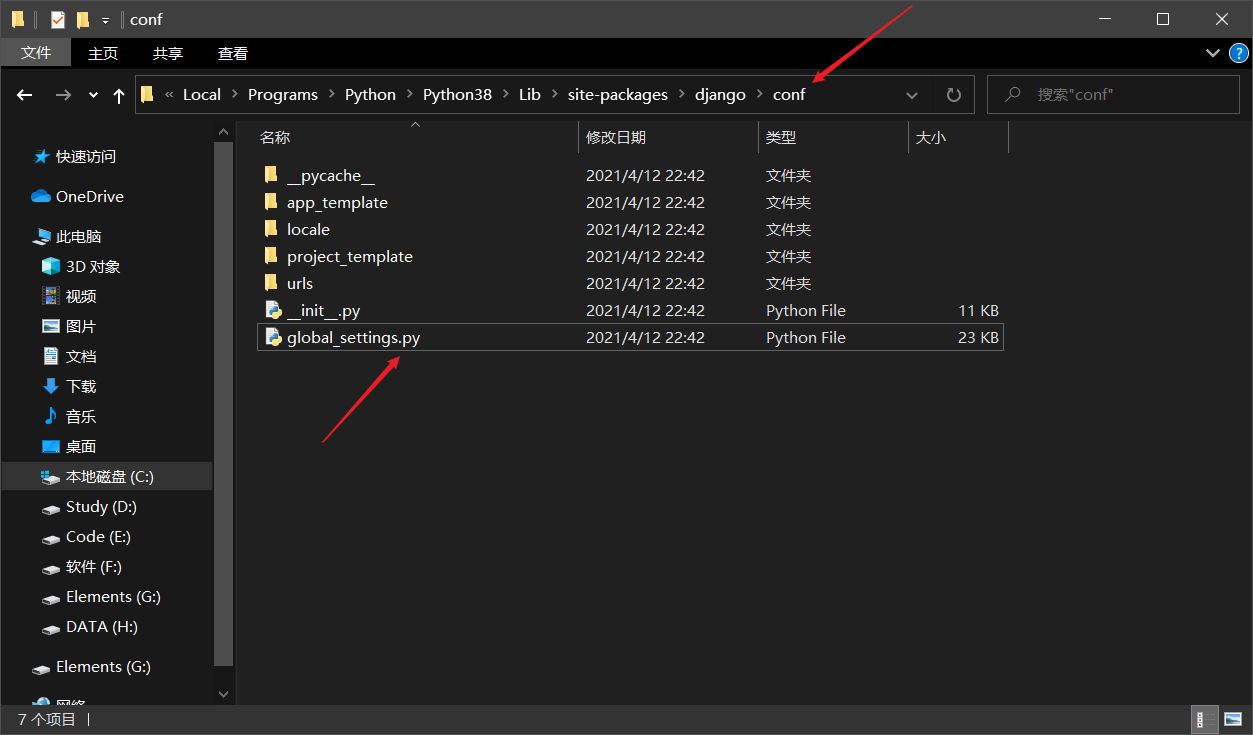
Task: Select the django breadcrumb segment
Action: tap(720, 95)
